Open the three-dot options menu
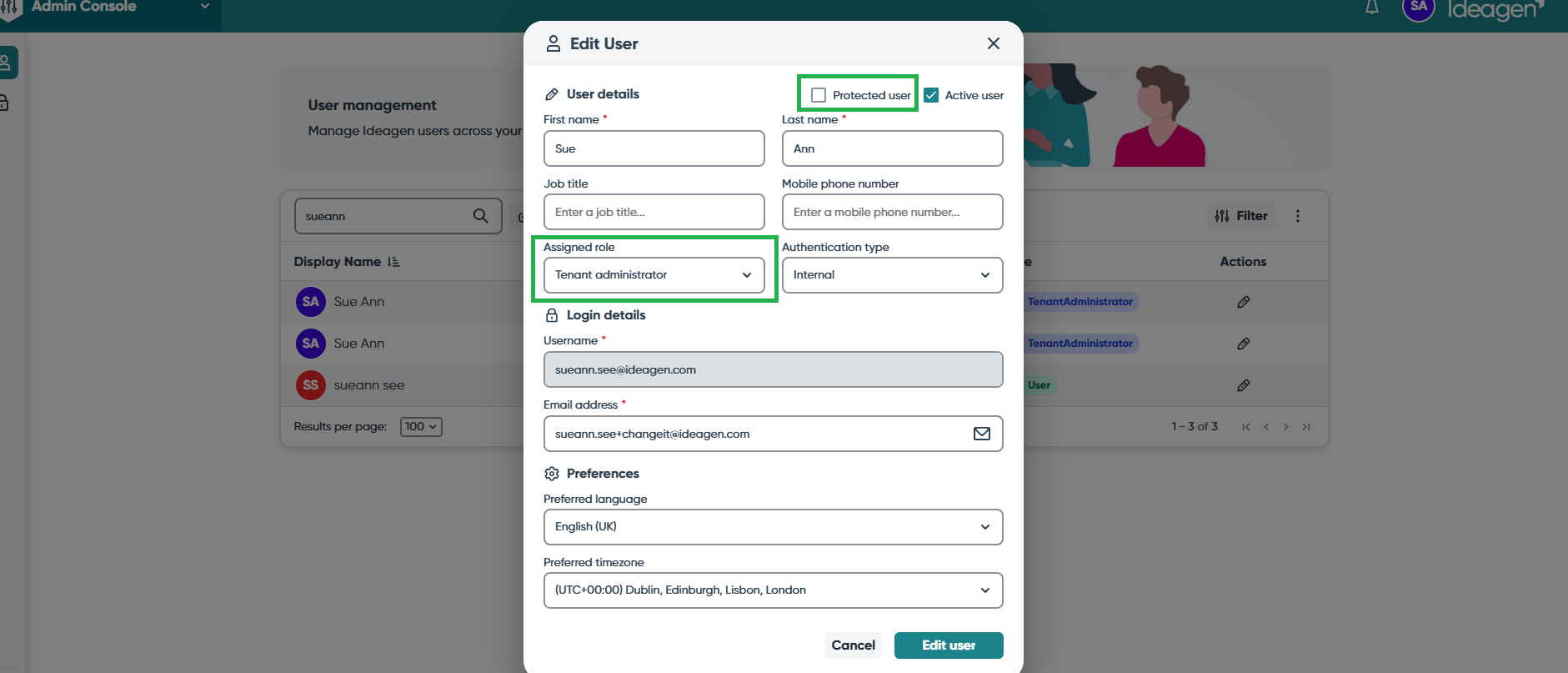This screenshot has width=1568, height=673. point(1298,216)
